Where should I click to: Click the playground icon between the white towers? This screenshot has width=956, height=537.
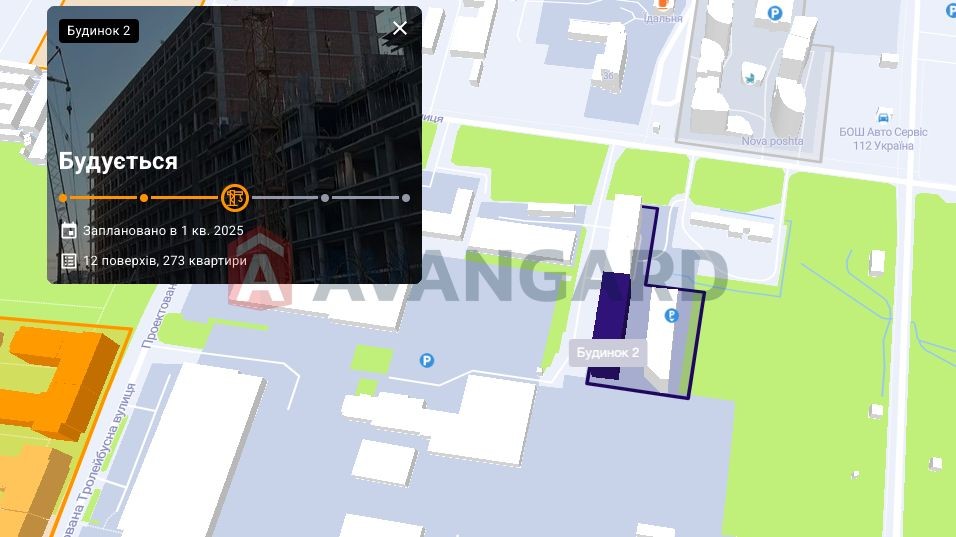[x=751, y=77]
